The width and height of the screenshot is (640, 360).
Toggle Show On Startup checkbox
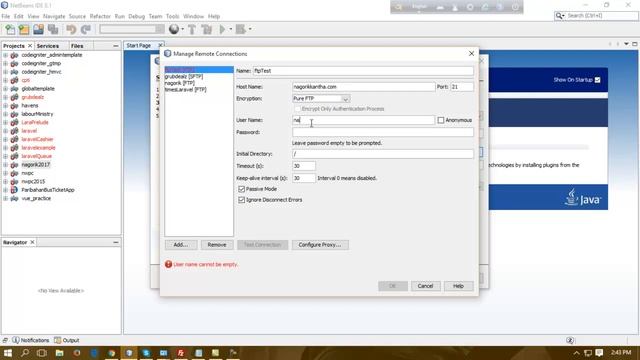(598, 80)
